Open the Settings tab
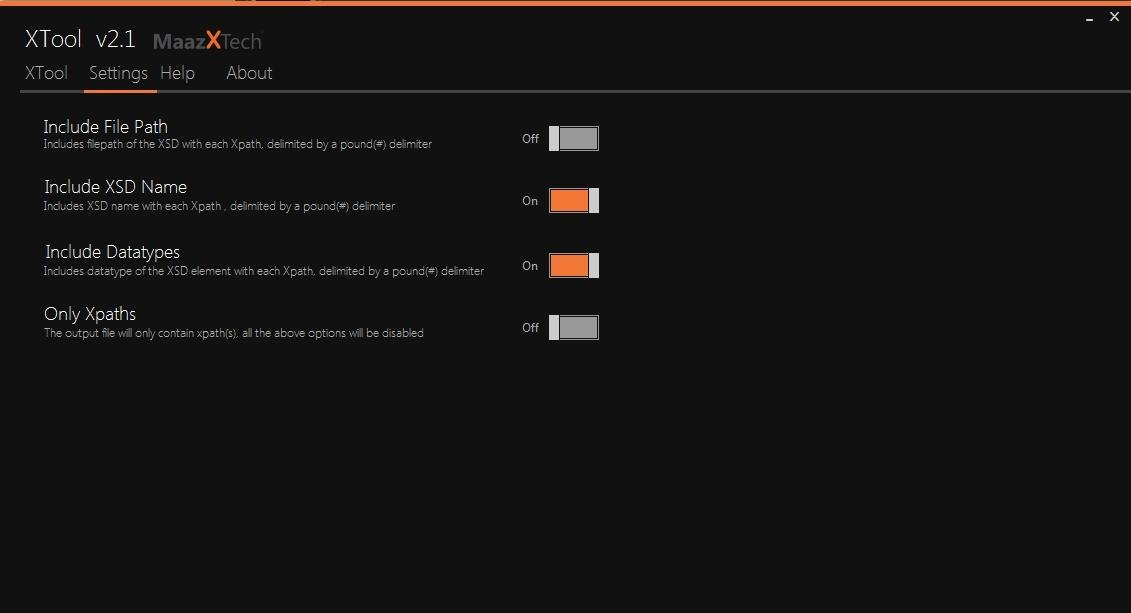1131x613 pixels. [x=118, y=74]
